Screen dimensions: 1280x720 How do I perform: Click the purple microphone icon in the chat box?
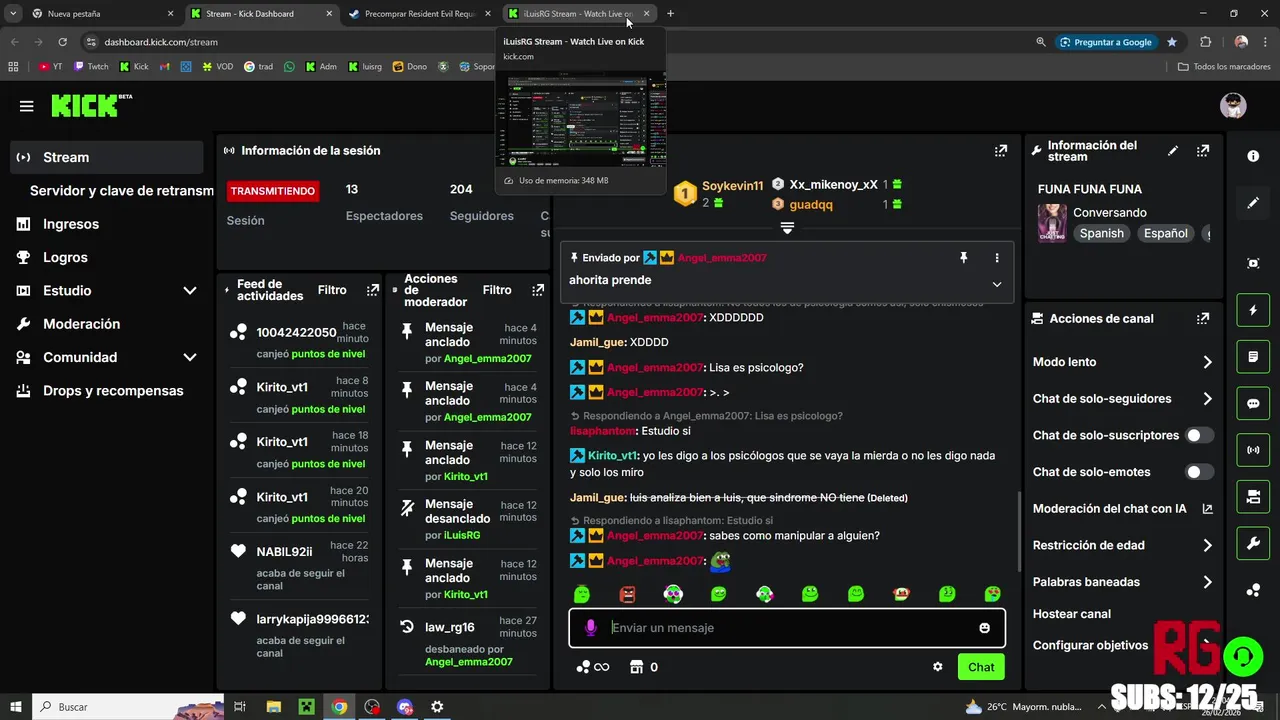click(591, 628)
